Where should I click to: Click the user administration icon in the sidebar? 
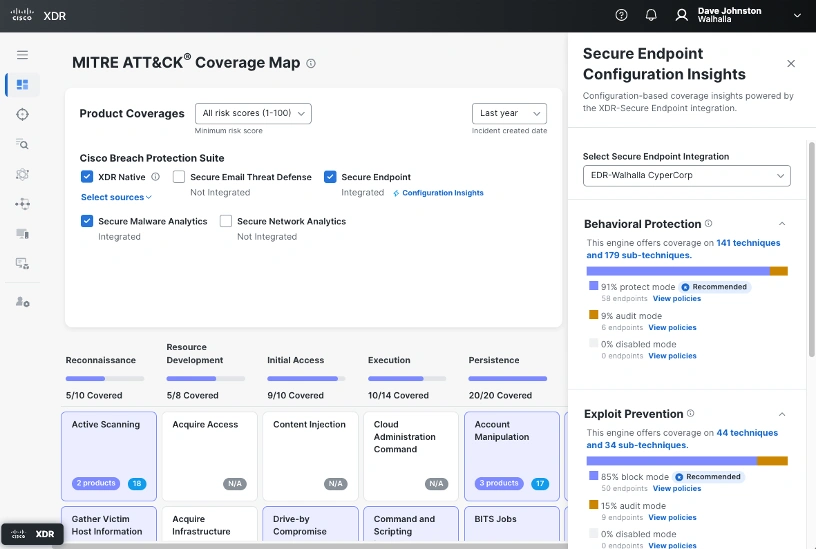coord(22,301)
